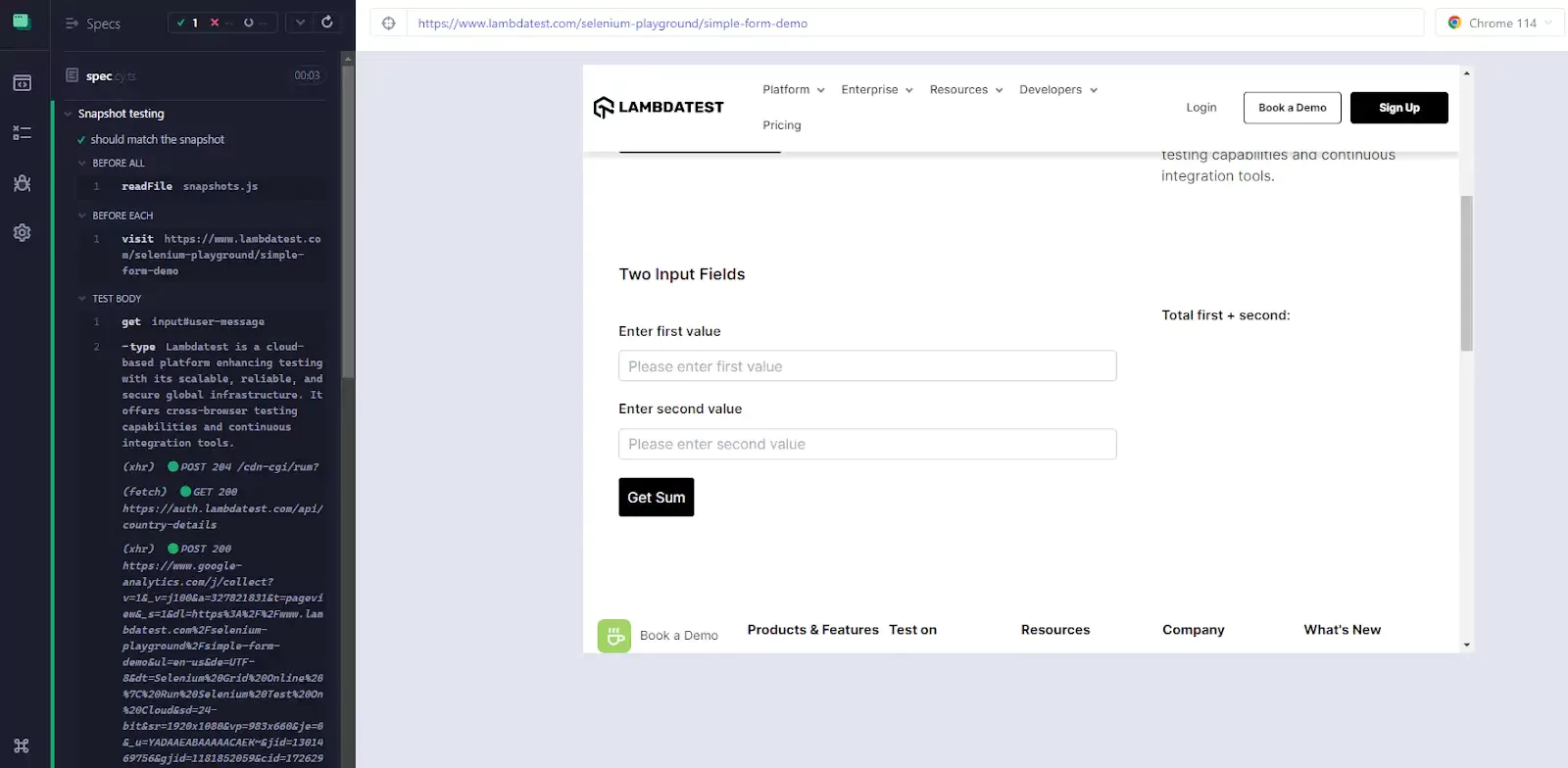Viewport: 1568px width, 768px height.
Task: Click the 00:03 duration badge
Action: (x=307, y=75)
